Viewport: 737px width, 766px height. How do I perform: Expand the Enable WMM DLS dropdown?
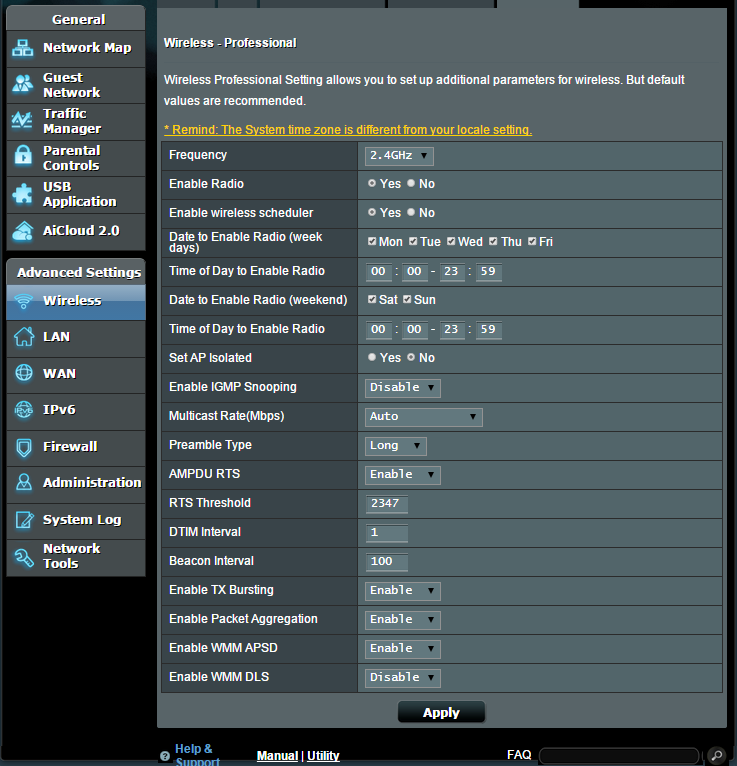402,678
